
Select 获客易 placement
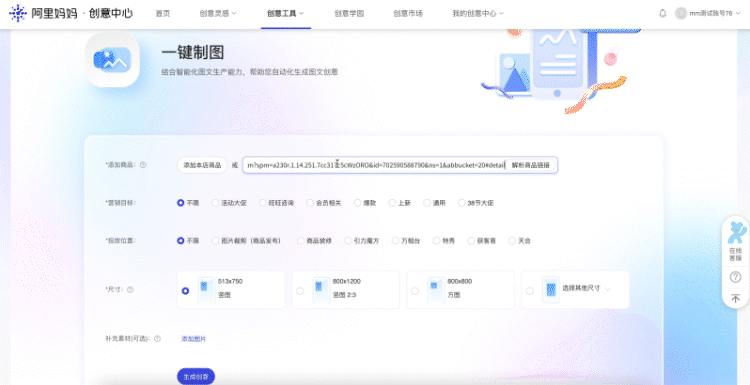[471, 241]
